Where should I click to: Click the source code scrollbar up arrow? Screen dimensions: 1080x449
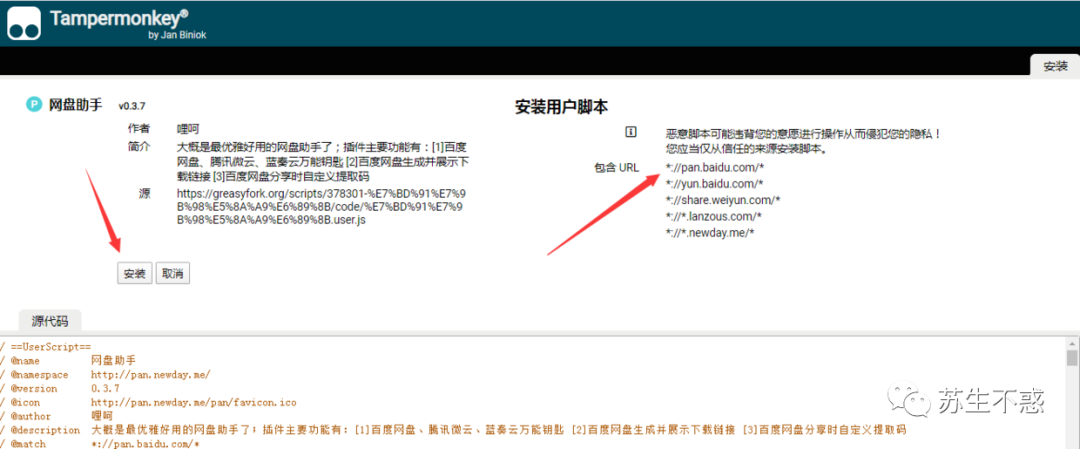coord(1072,342)
